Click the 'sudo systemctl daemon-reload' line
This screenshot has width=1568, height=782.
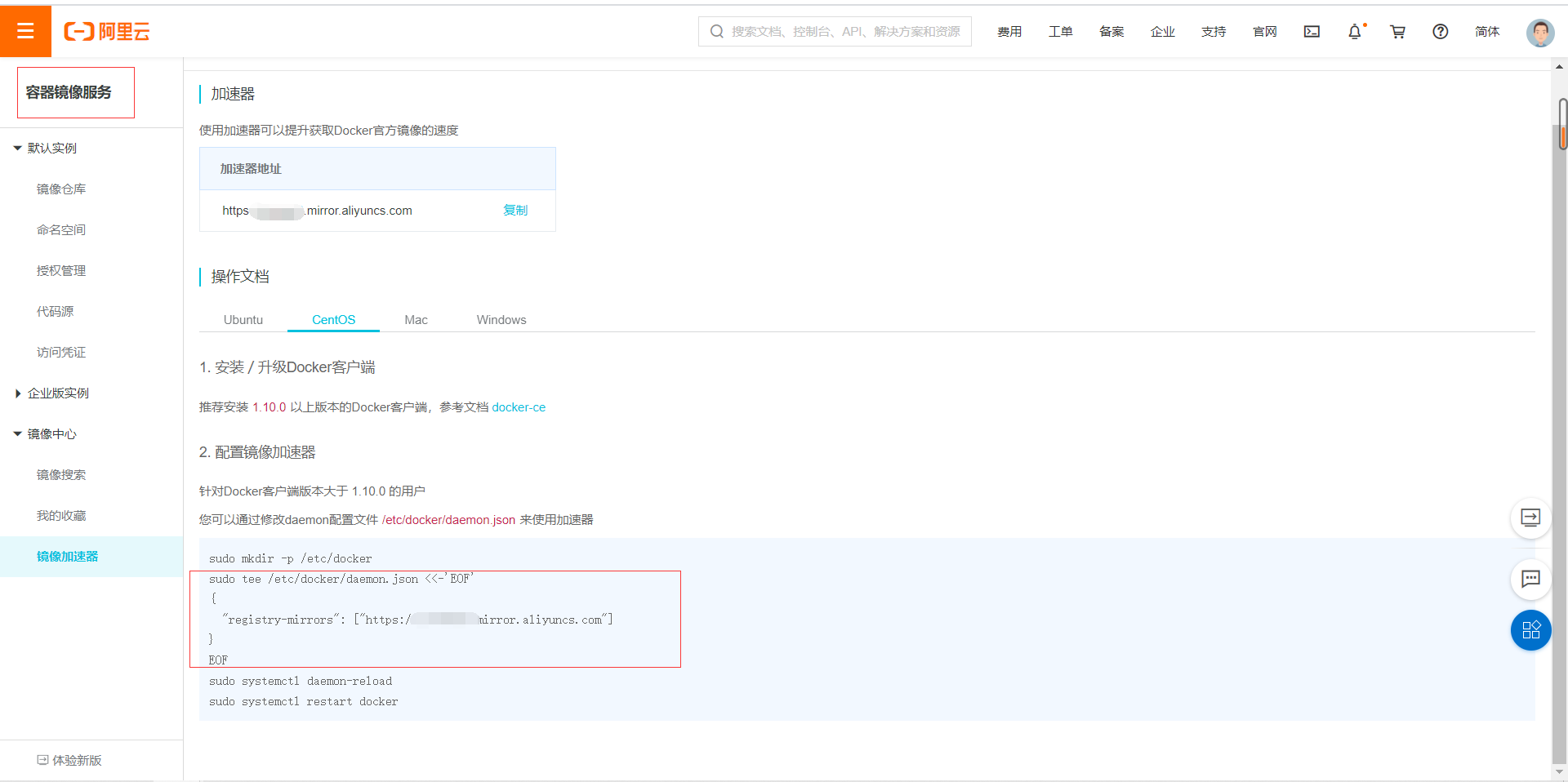[301, 682]
